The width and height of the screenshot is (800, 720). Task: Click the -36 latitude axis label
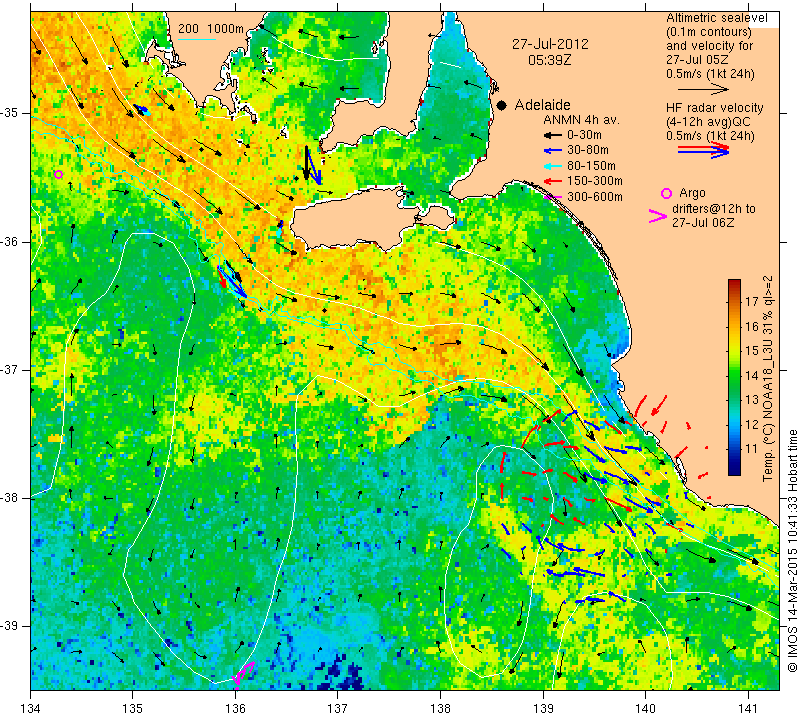(10, 241)
